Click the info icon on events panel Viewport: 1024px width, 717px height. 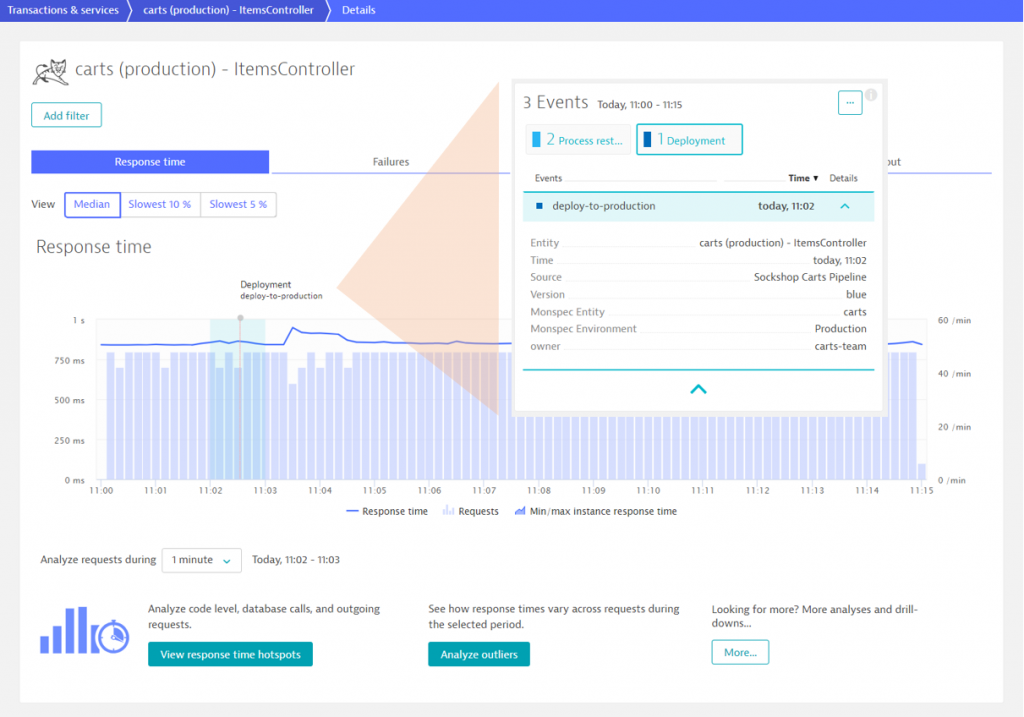871,95
